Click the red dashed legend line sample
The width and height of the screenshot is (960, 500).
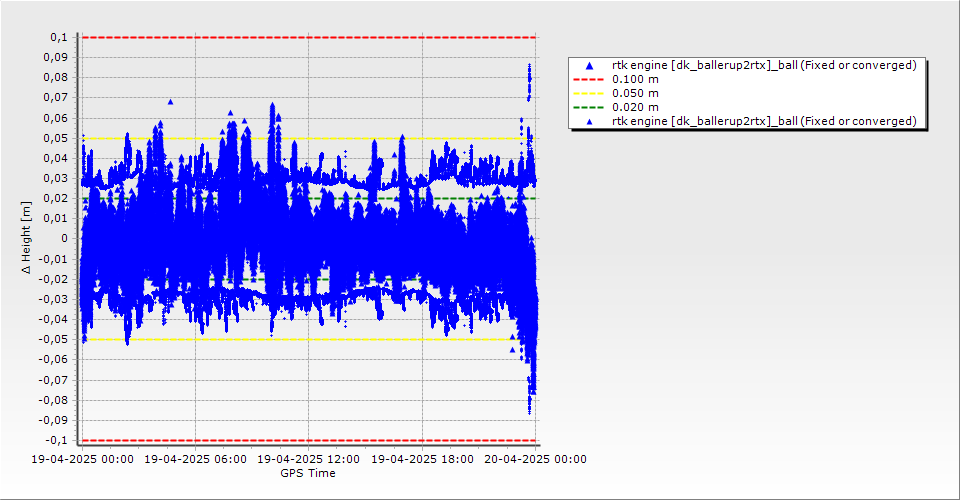(588, 80)
